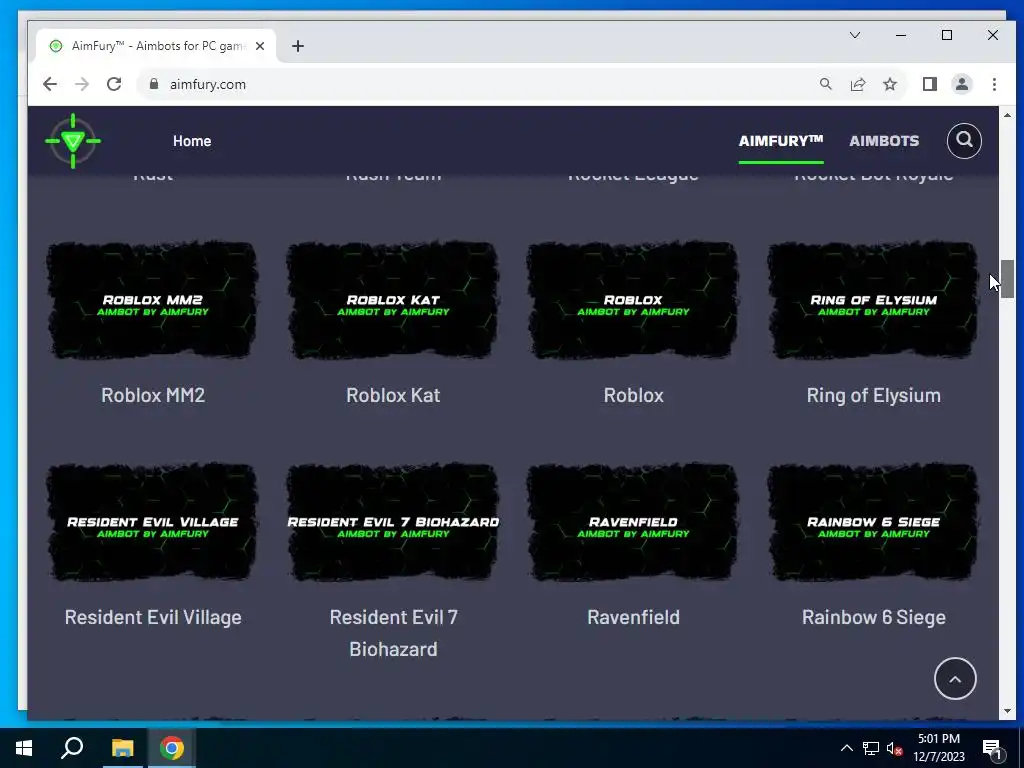The width and height of the screenshot is (1024, 768).
Task: Click the scrollbar down arrow
Action: coord(1007,711)
